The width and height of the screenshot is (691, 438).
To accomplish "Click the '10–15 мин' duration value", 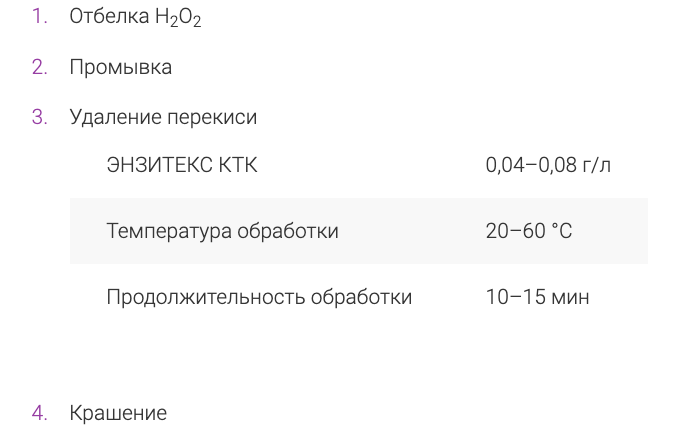I will coord(537,297).
